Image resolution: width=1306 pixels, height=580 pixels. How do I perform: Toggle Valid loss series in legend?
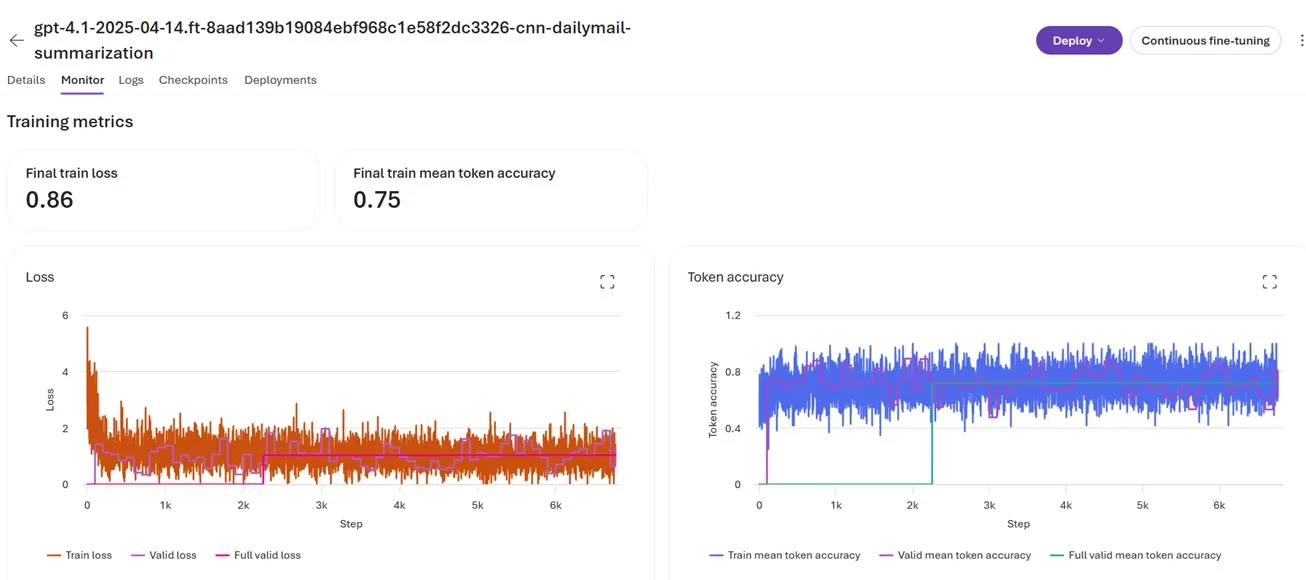click(x=163, y=555)
